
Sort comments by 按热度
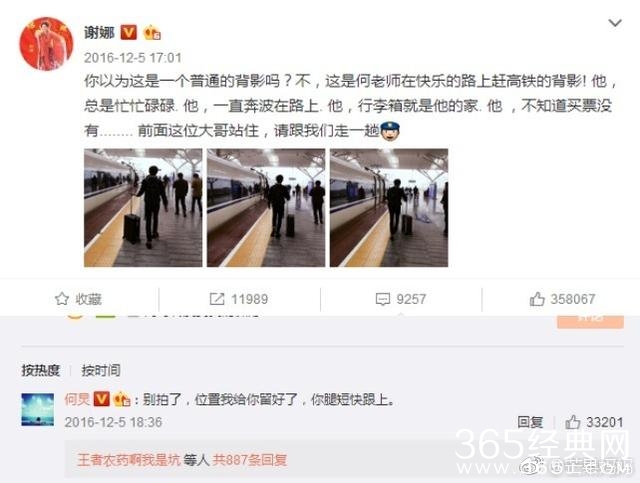(x=41, y=370)
